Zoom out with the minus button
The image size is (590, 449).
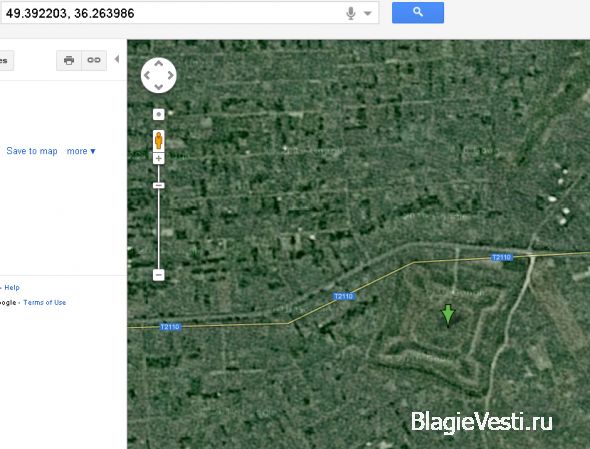(158, 275)
